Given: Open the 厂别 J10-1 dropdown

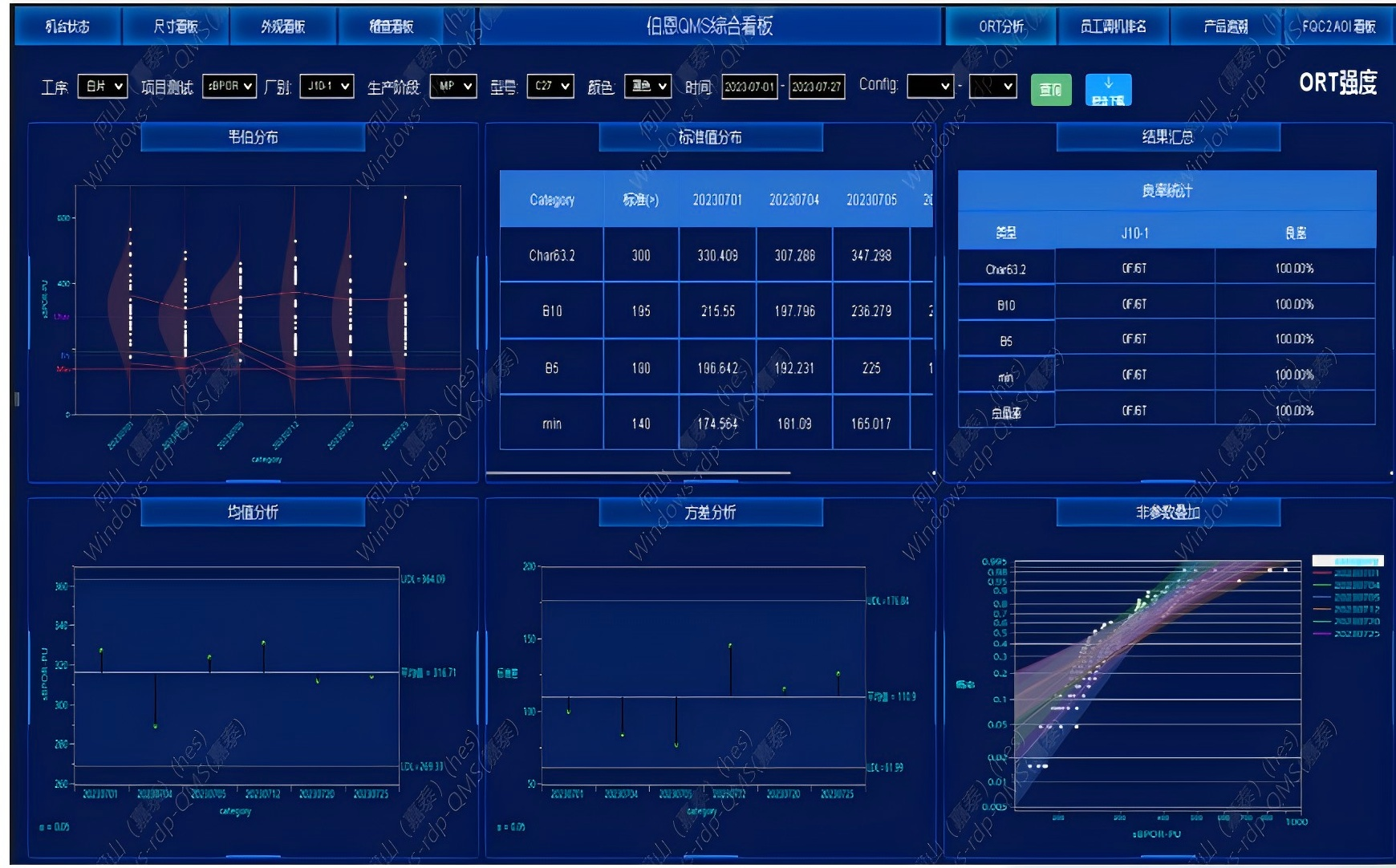Looking at the screenshot, I should click(x=327, y=86).
